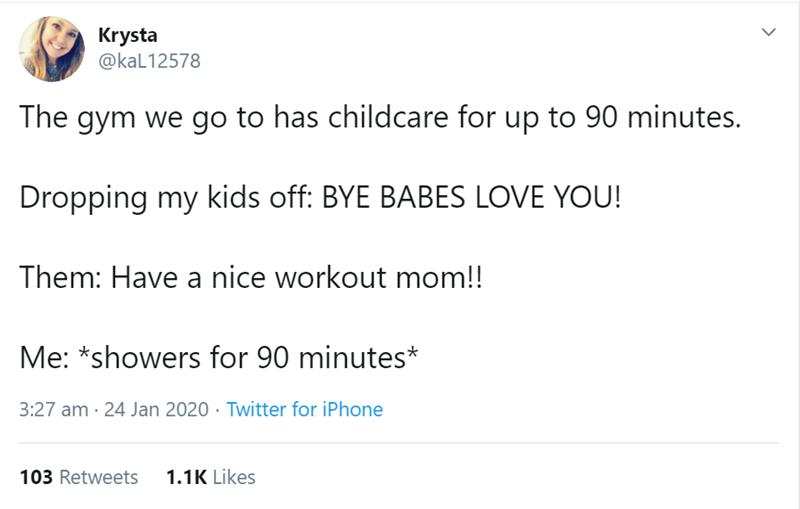This screenshot has height=509, width=800.
Task: Click the @kaL12578 handle
Action: [x=149, y=60]
